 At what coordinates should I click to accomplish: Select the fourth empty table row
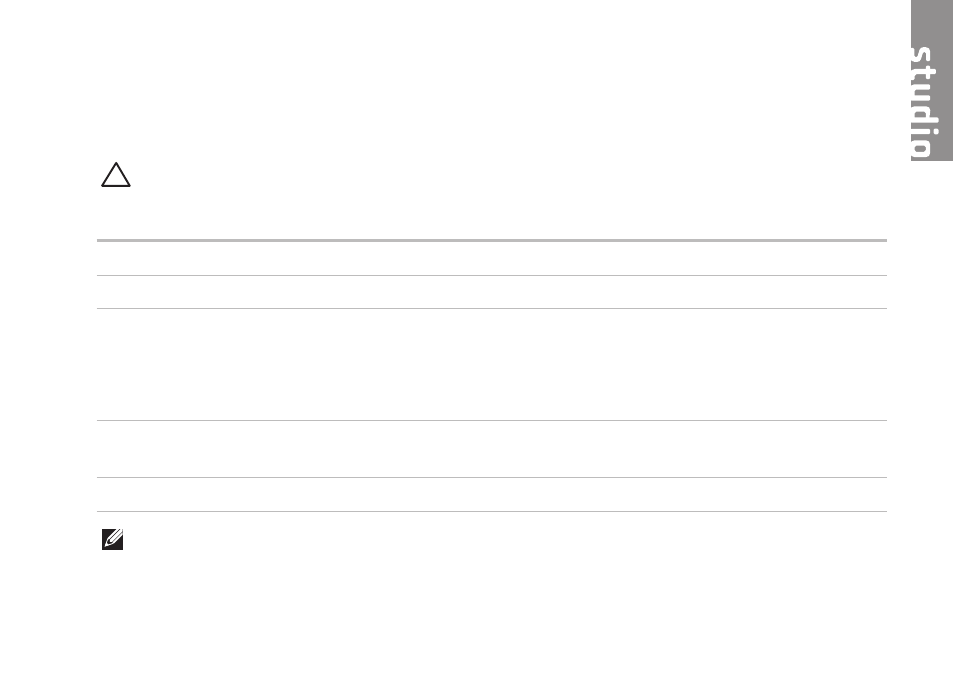pos(492,449)
